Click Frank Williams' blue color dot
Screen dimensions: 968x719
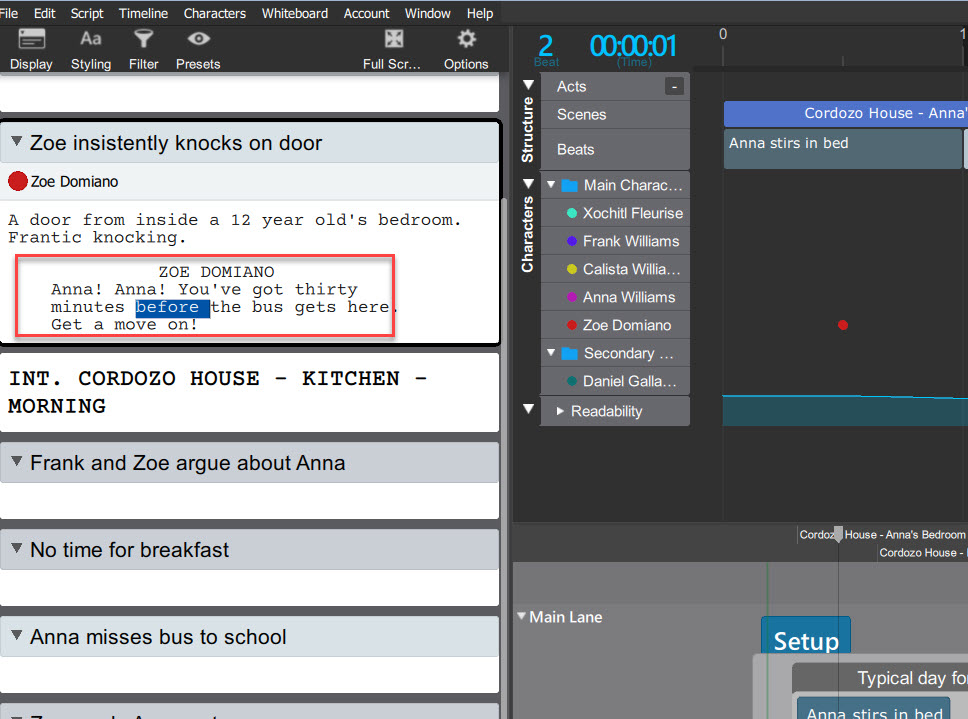tap(572, 241)
